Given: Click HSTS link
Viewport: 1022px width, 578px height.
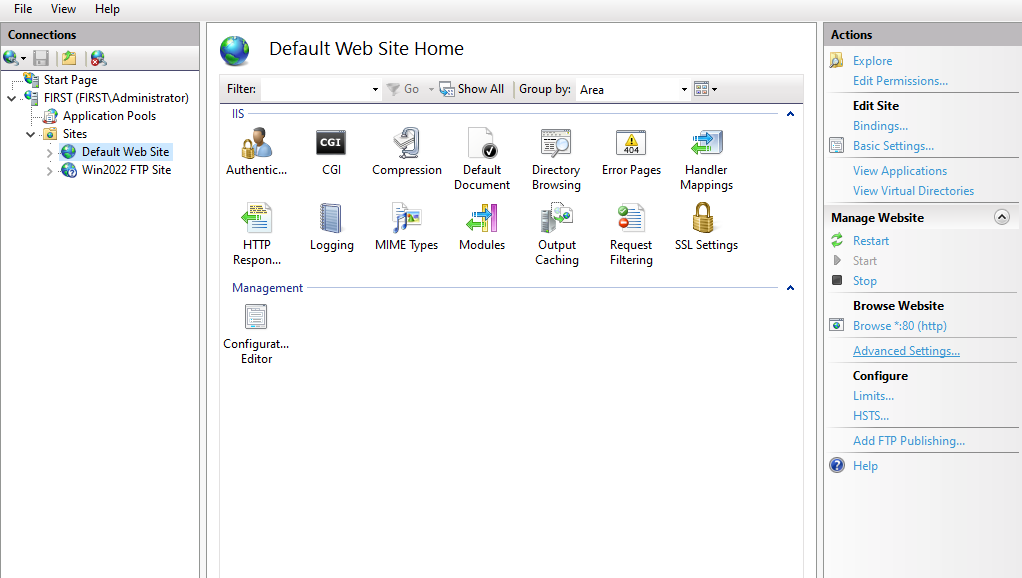Looking at the screenshot, I should [x=871, y=416].
